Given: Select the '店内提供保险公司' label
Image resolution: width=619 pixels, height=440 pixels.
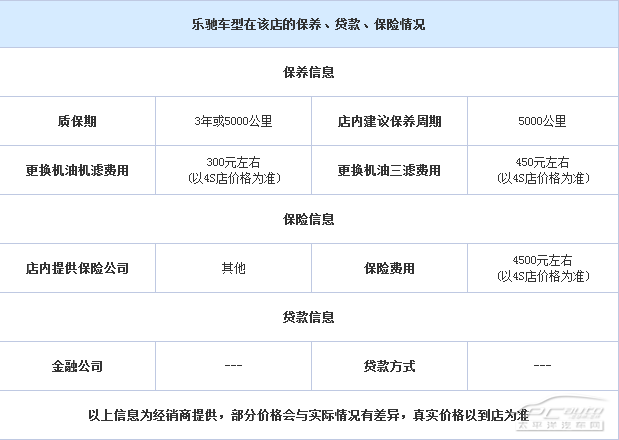Looking at the screenshot, I should pos(77,268).
